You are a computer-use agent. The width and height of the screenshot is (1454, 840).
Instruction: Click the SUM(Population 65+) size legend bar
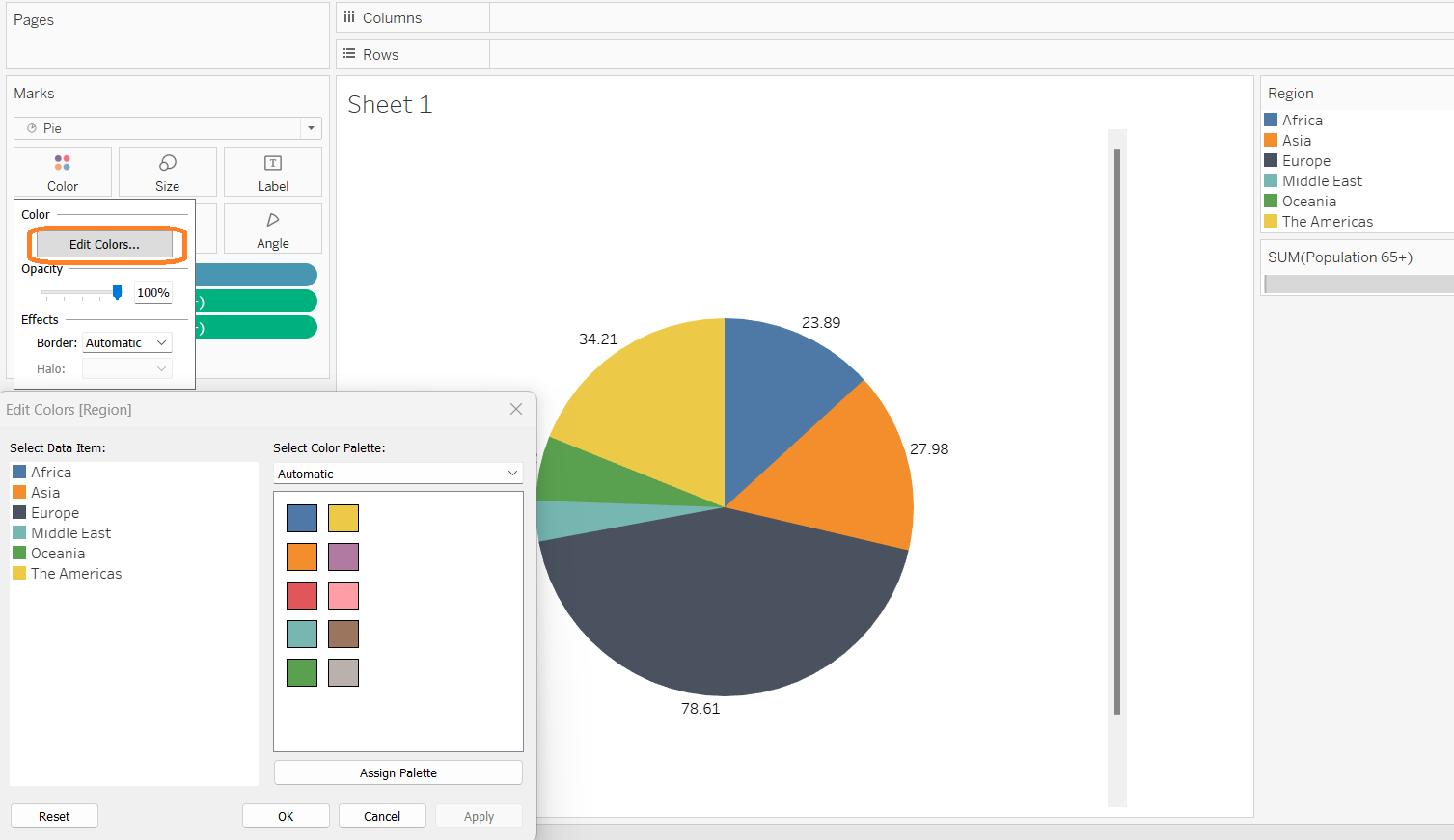click(1358, 284)
